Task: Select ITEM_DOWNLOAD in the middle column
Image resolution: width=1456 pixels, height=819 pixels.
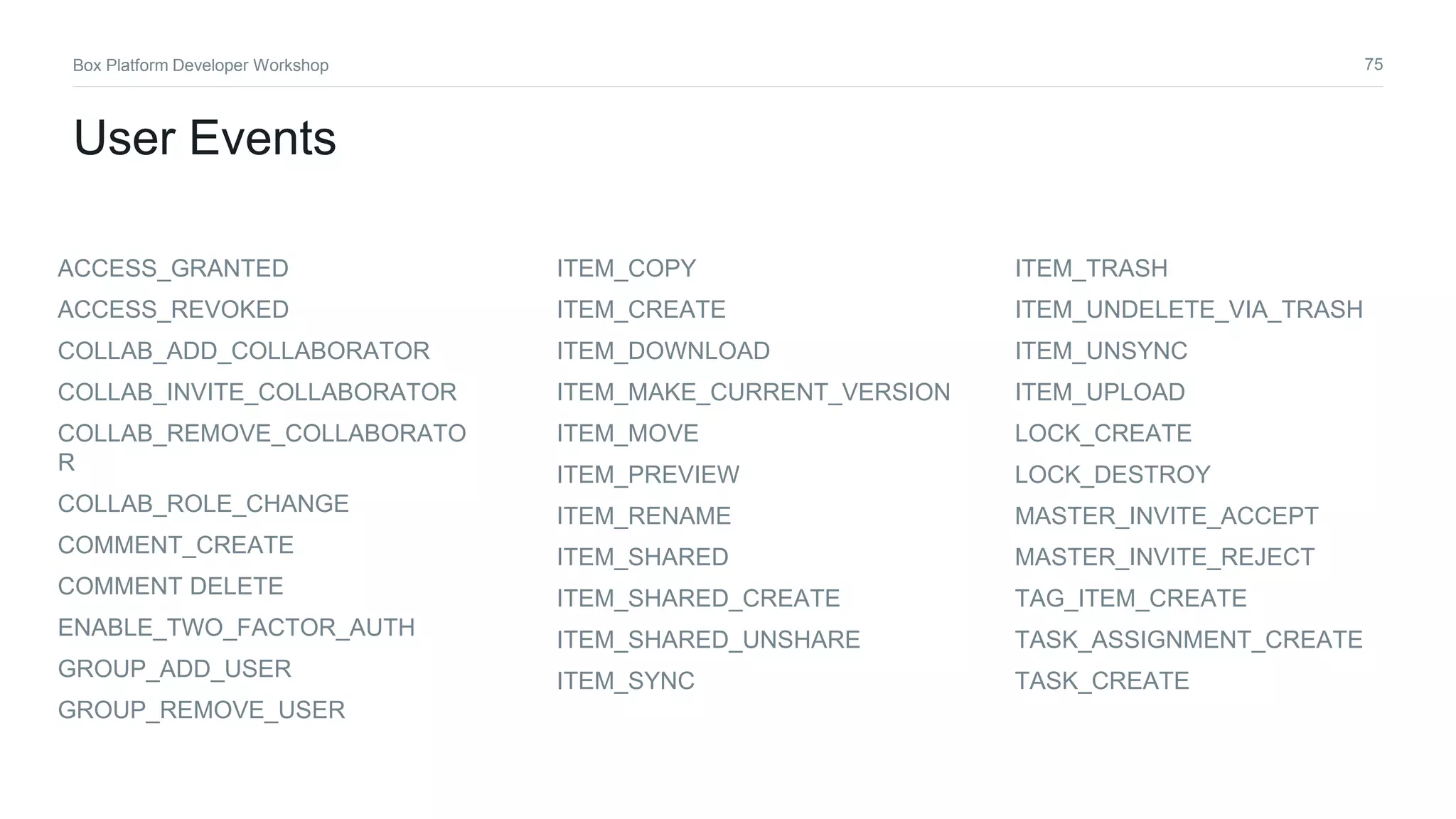Action: 663,350
